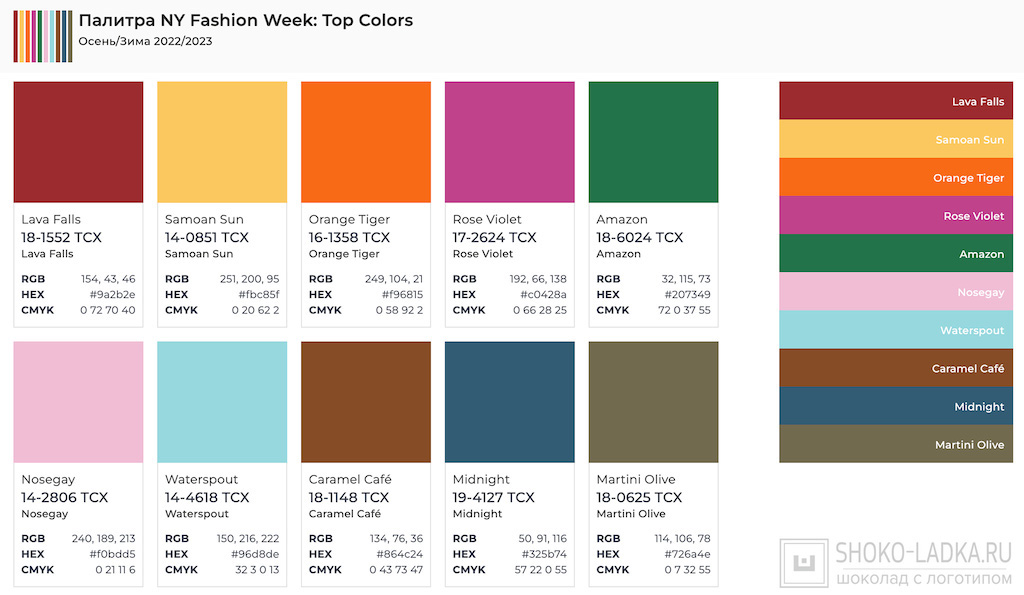Click the SHOKO-LADKA.RU logo icon
Viewport: 1024px width, 595px height.
(802, 561)
